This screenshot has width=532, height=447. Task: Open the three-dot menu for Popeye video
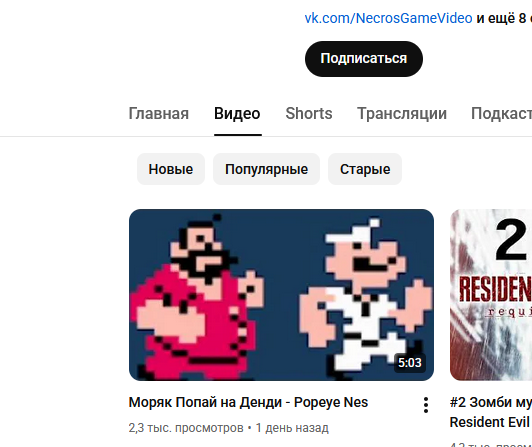point(426,405)
